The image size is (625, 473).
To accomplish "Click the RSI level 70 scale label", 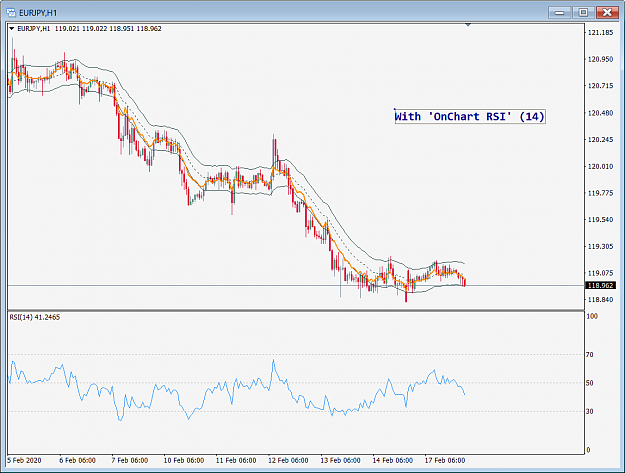I will pos(590,355).
